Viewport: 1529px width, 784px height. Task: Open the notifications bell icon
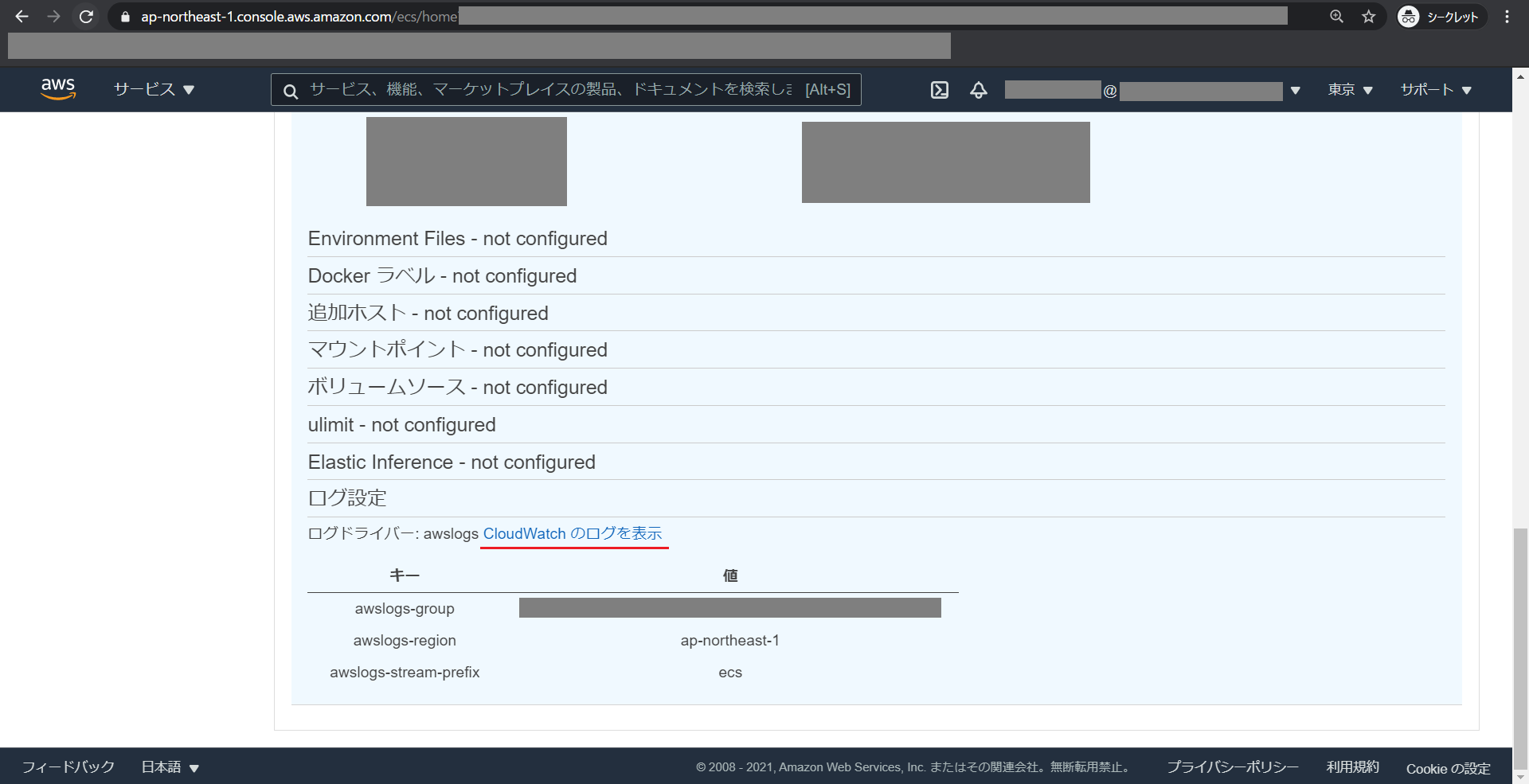tap(978, 90)
